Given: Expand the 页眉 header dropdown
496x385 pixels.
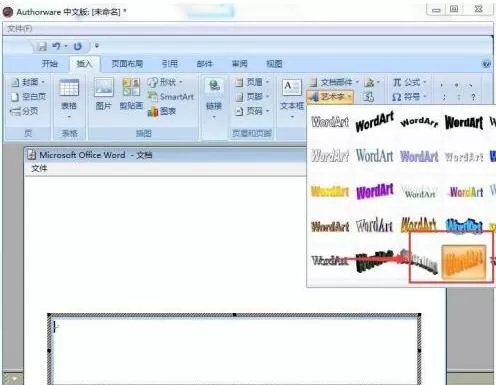Looking at the screenshot, I should (252, 82).
